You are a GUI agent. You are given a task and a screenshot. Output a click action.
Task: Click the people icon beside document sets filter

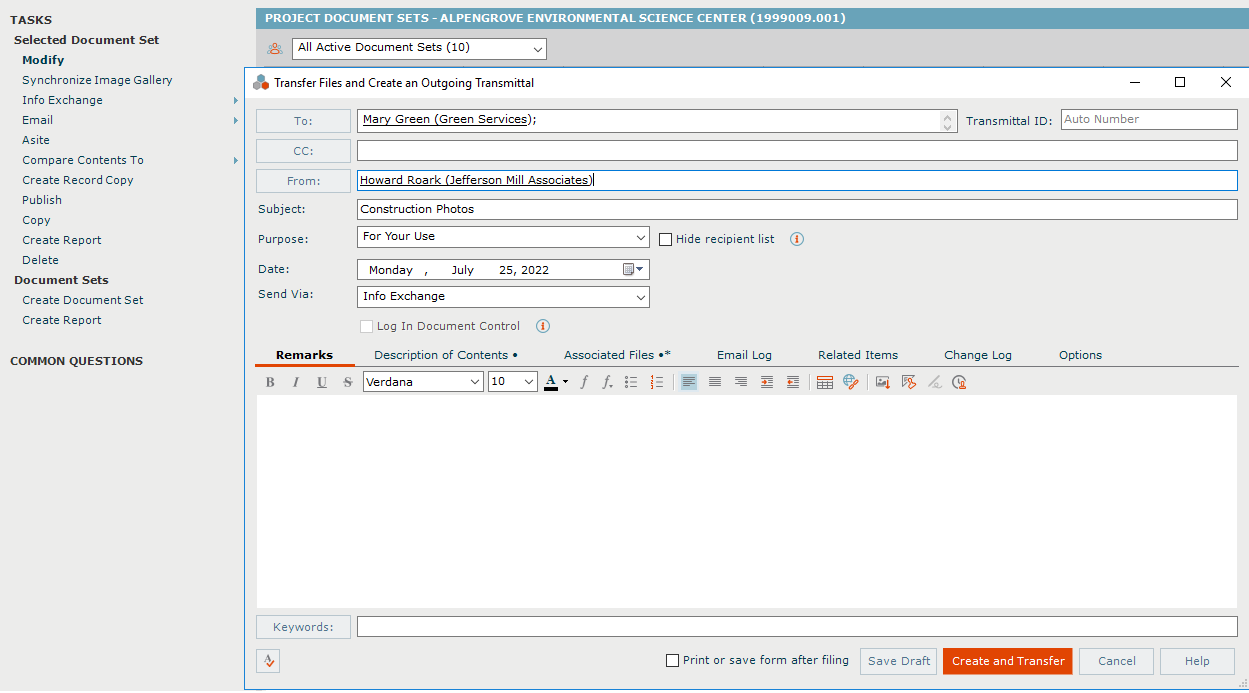275,48
